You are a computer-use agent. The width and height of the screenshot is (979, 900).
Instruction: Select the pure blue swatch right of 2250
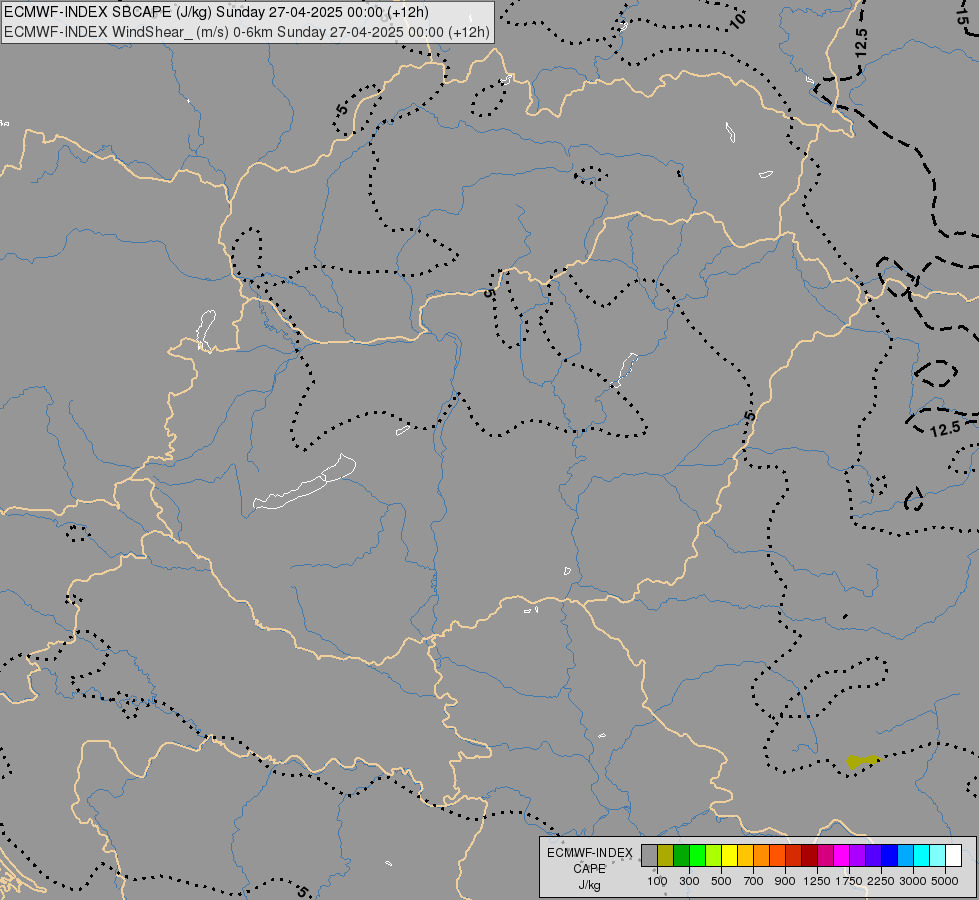click(889, 856)
